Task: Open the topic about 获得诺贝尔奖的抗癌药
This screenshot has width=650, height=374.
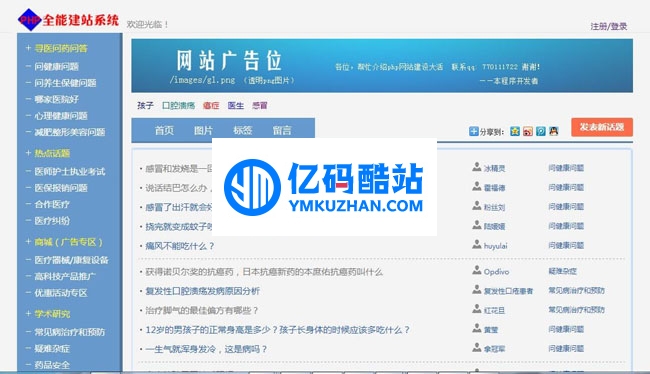Action: click(264, 272)
